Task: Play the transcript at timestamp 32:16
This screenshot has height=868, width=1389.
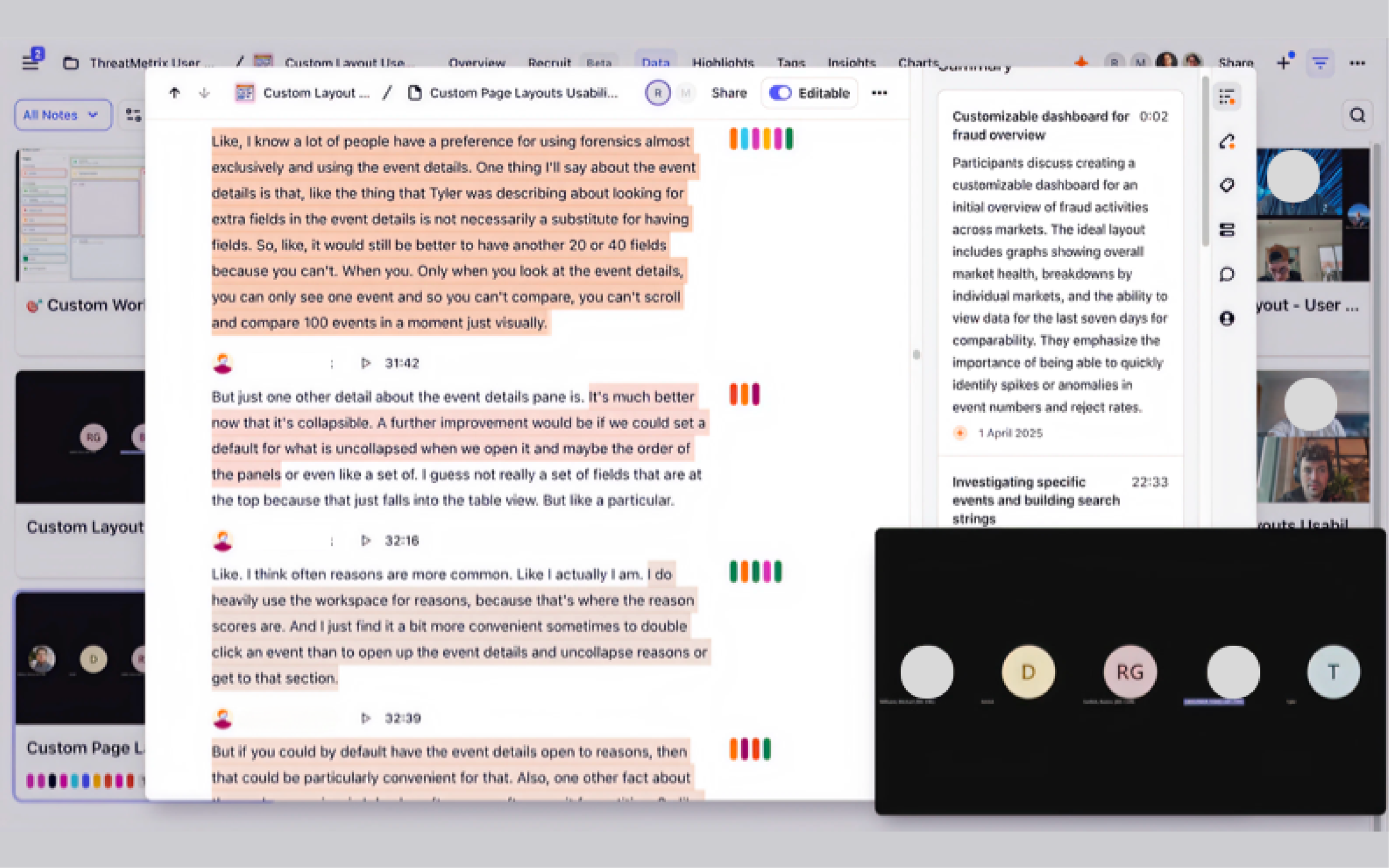Action: (x=365, y=540)
